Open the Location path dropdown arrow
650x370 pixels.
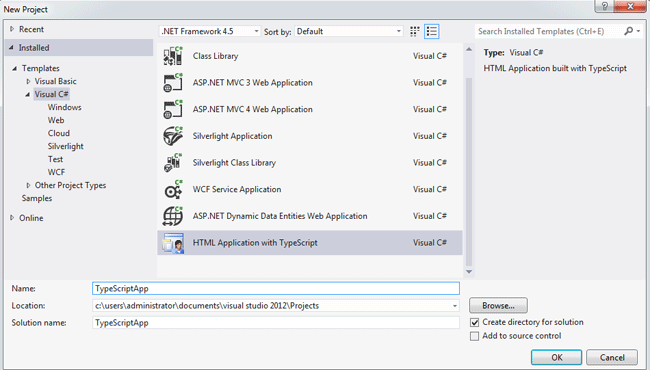[x=455, y=306]
